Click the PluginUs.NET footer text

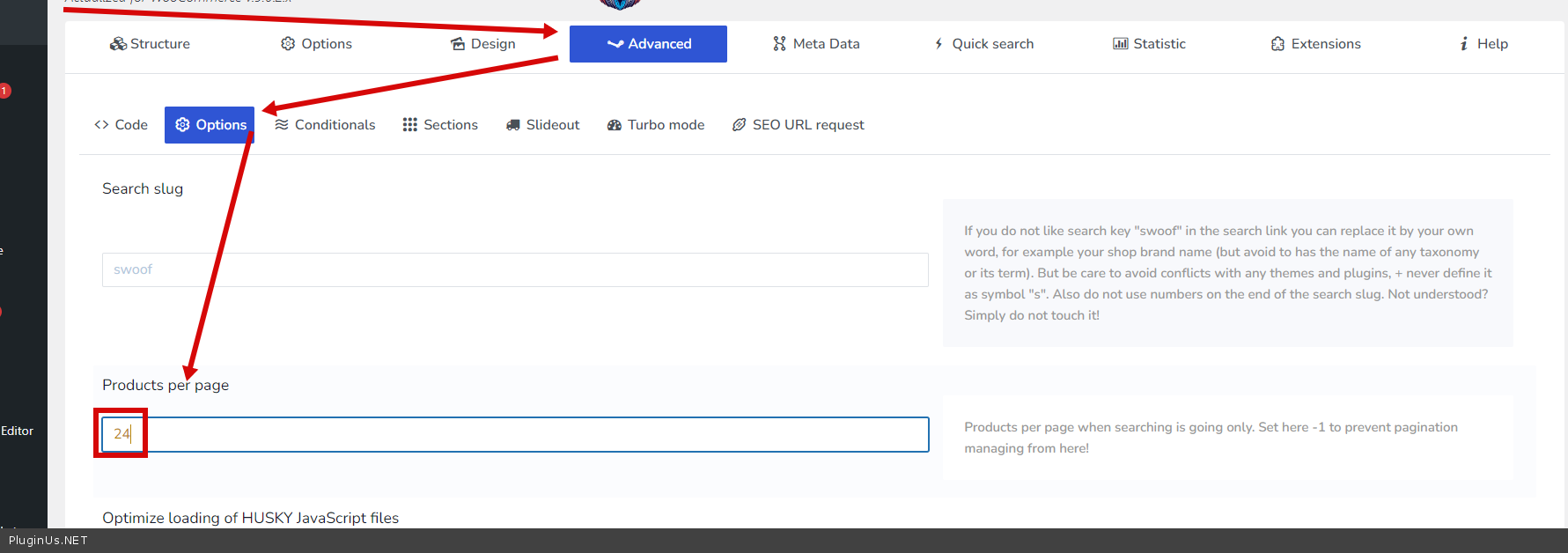[48, 541]
